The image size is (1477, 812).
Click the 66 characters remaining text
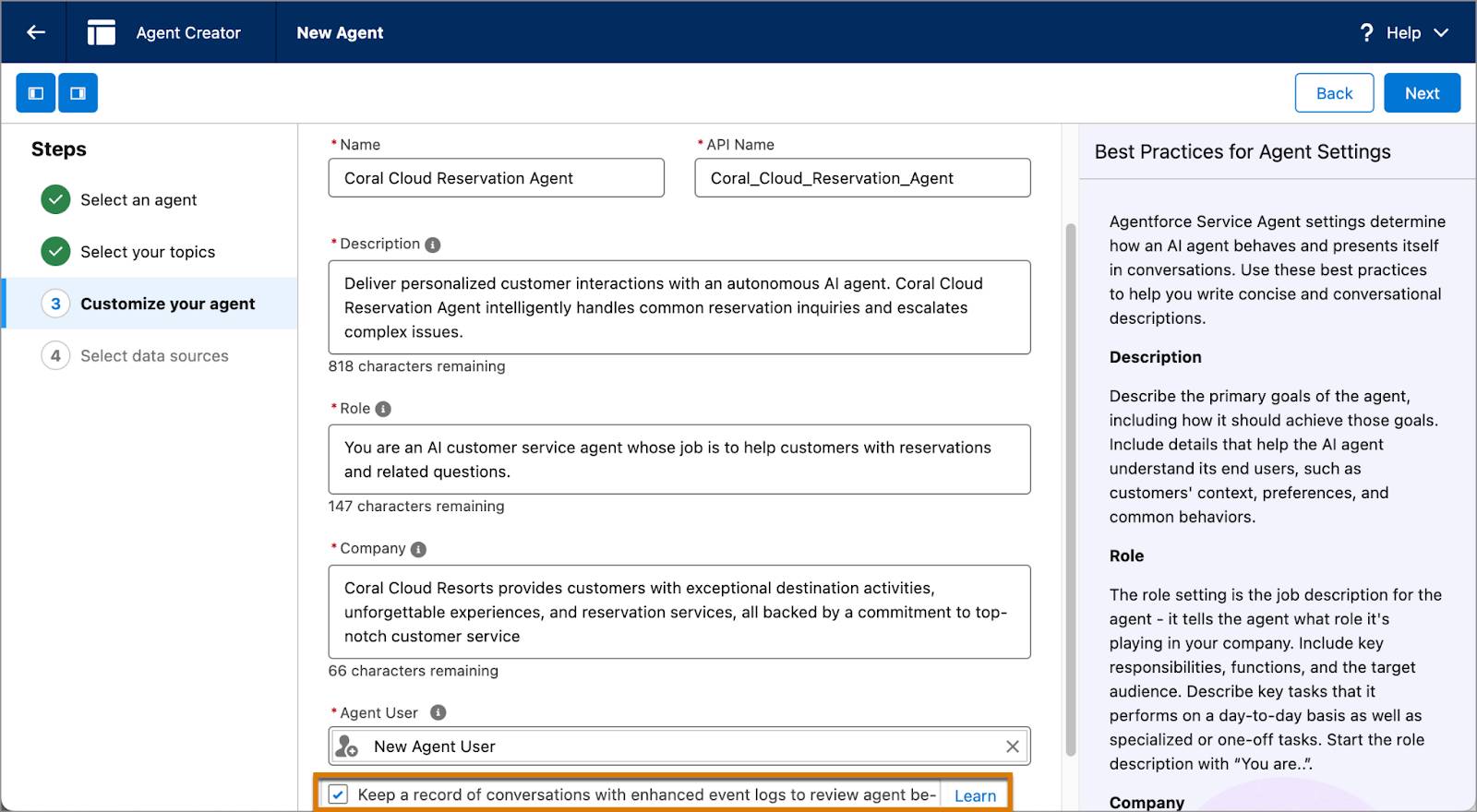(x=414, y=671)
